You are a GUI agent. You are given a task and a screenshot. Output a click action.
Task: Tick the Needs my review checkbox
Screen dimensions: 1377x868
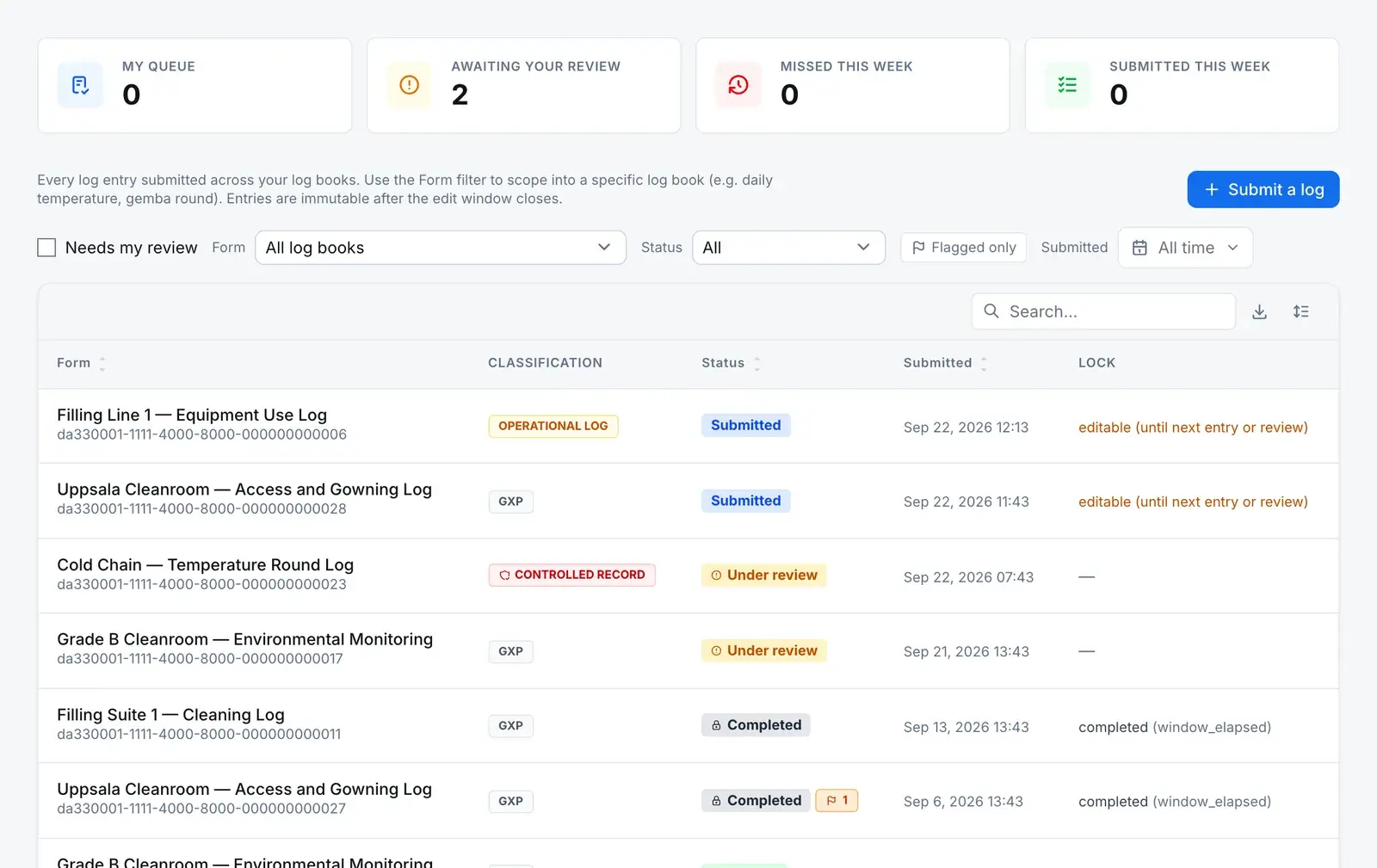(46, 248)
